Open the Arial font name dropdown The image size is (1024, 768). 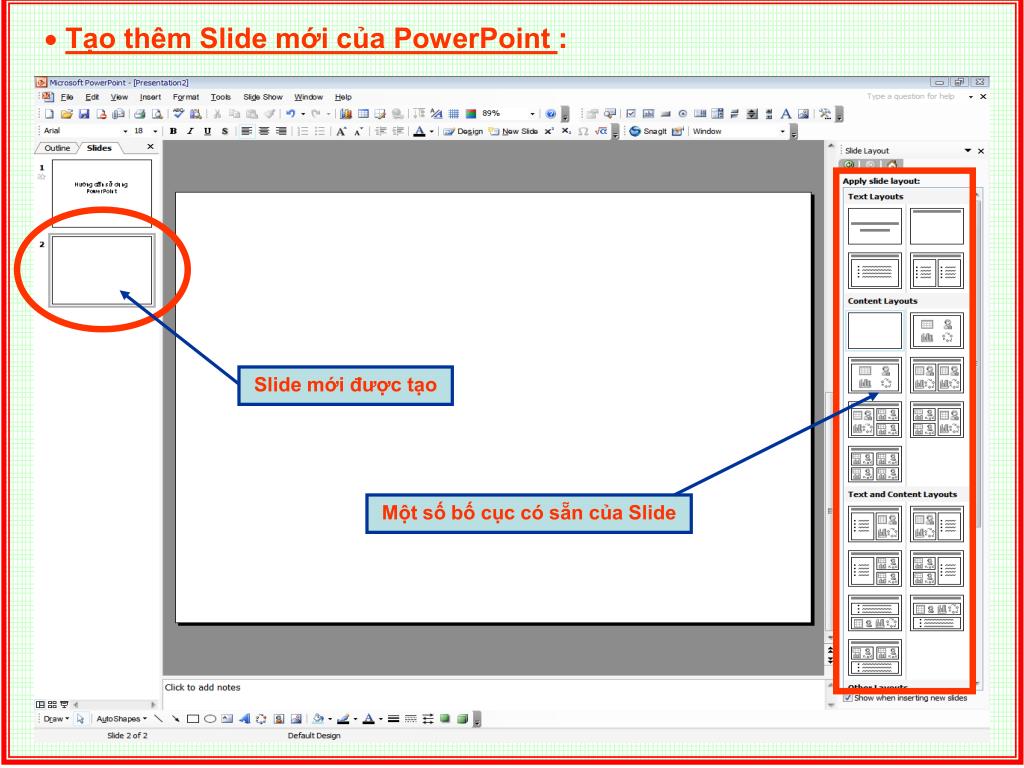point(126,131)
